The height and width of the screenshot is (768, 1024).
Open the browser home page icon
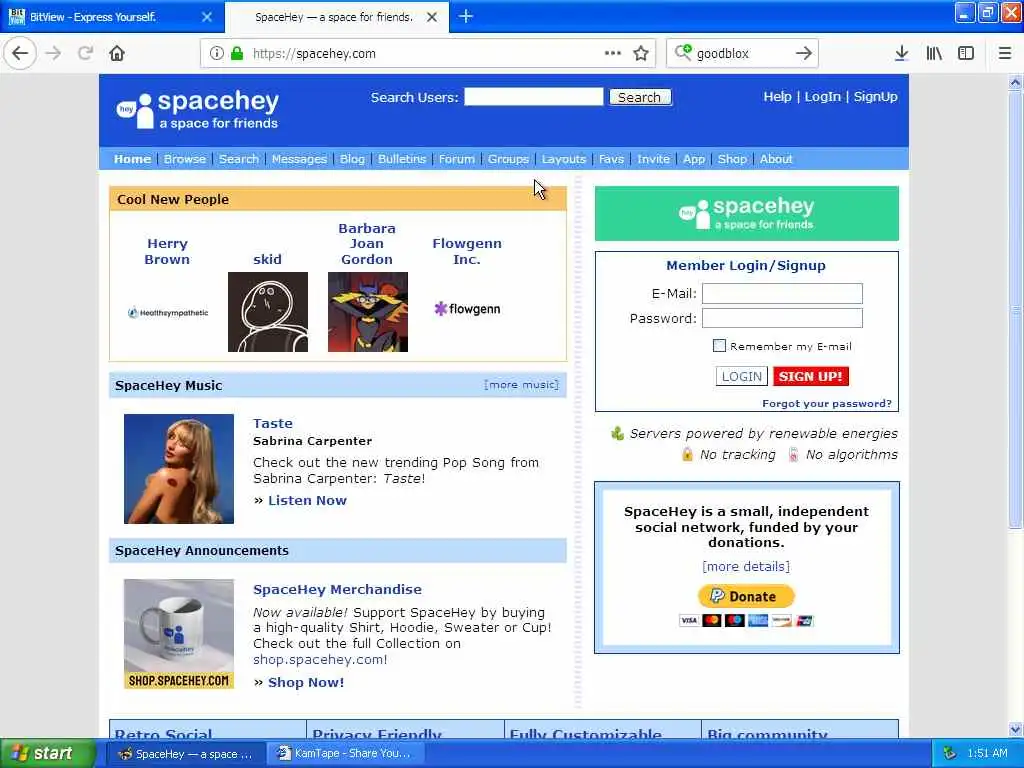coord(117,53)
